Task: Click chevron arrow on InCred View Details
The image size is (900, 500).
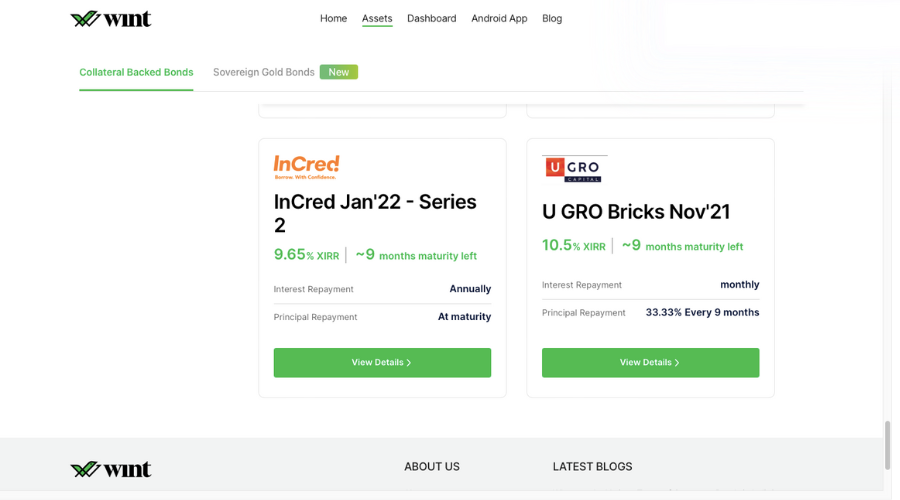Action: pyautogui.click(x=409, y=363)
